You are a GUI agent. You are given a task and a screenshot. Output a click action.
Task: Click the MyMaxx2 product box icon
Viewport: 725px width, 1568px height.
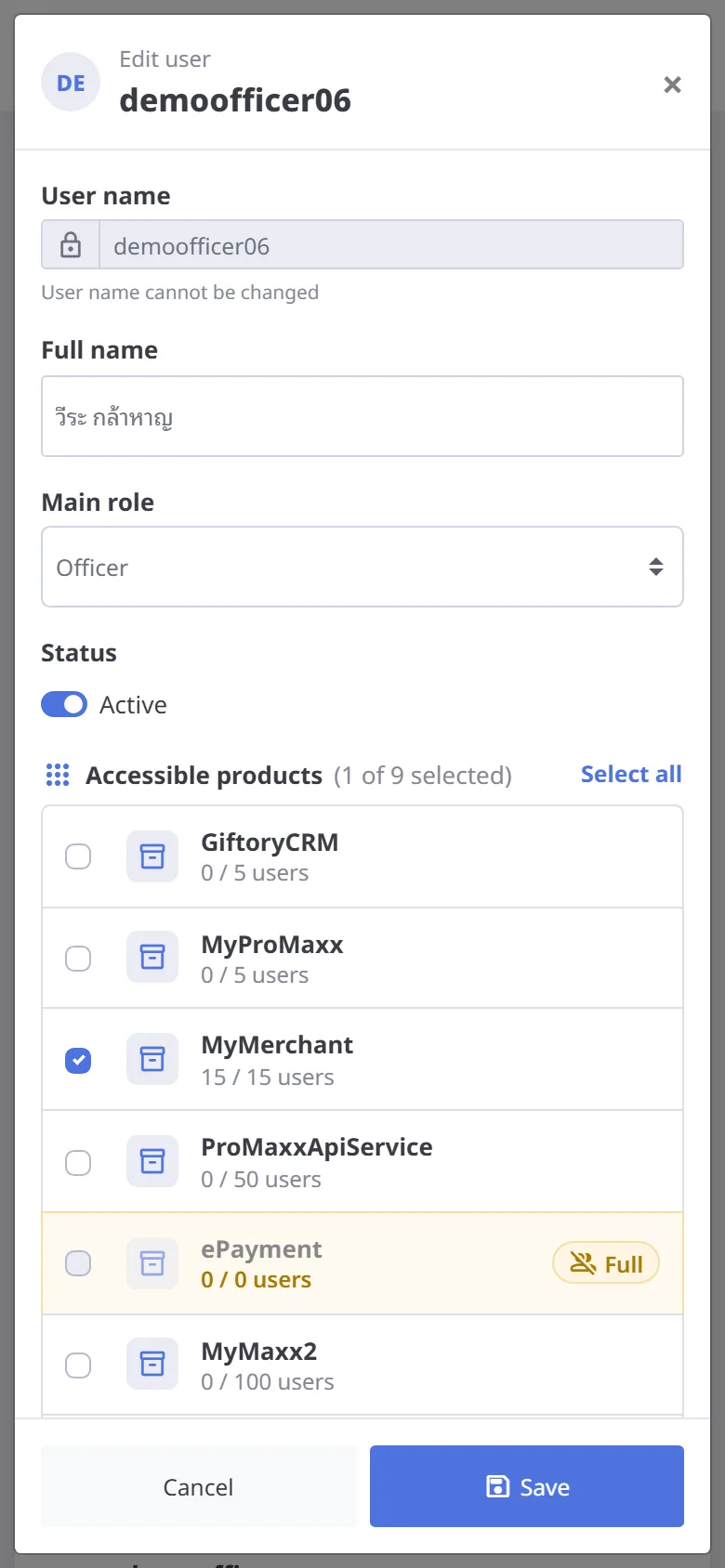tap(152, 1364)
